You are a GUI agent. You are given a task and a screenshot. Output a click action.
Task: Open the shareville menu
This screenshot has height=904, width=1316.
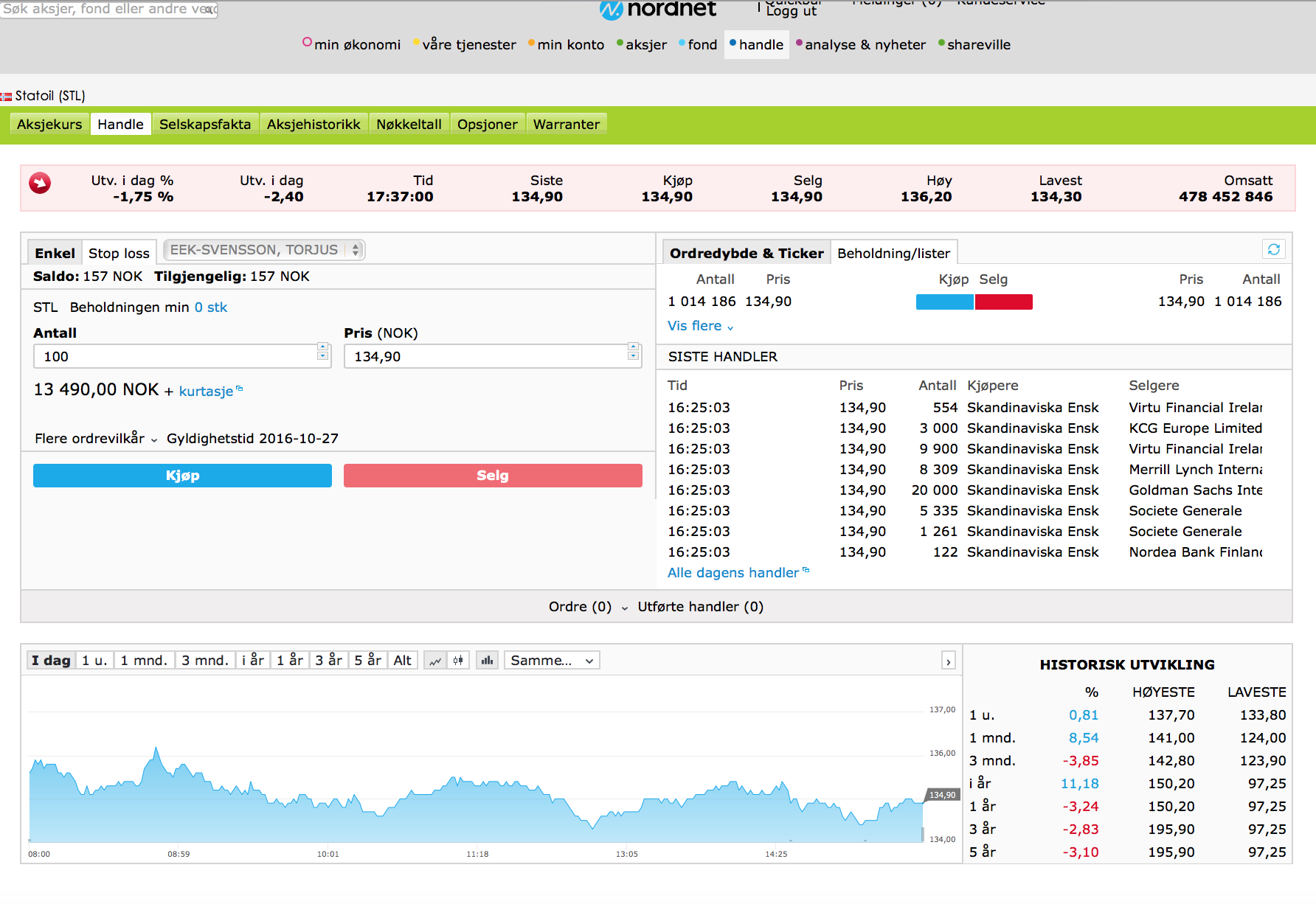(974, 44)
